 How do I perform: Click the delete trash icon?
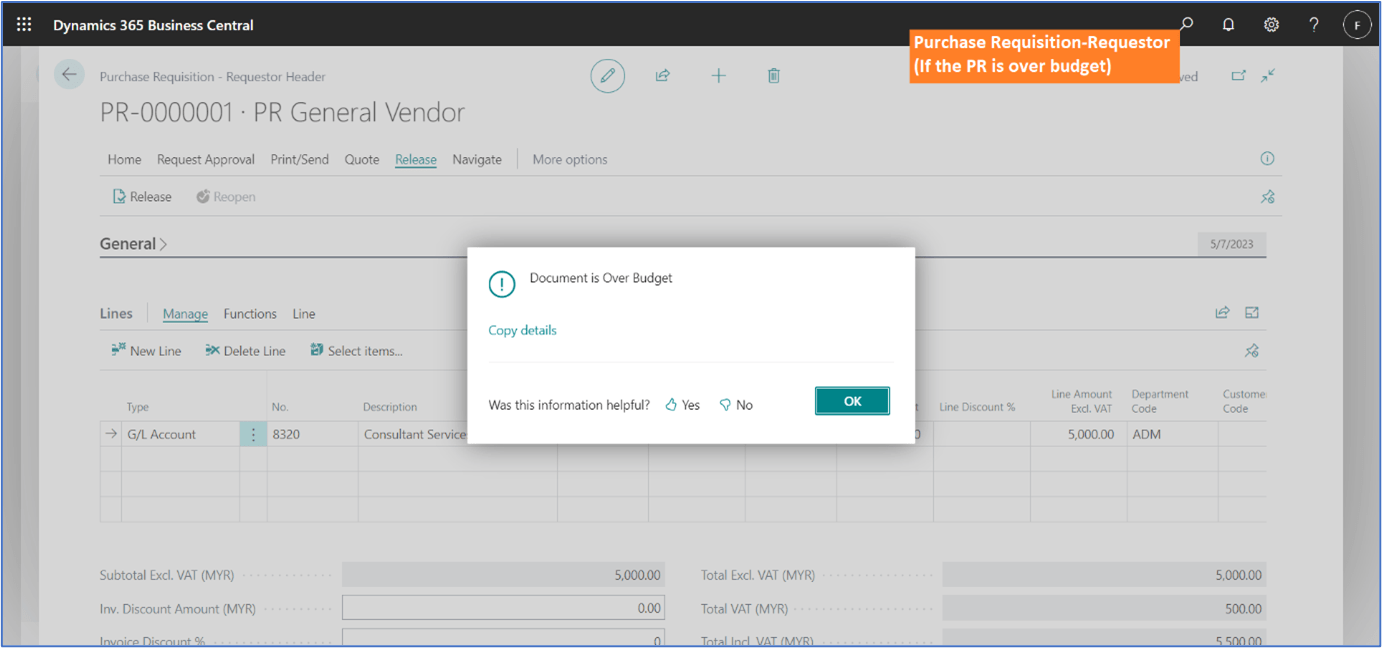[x=774, y=76]
